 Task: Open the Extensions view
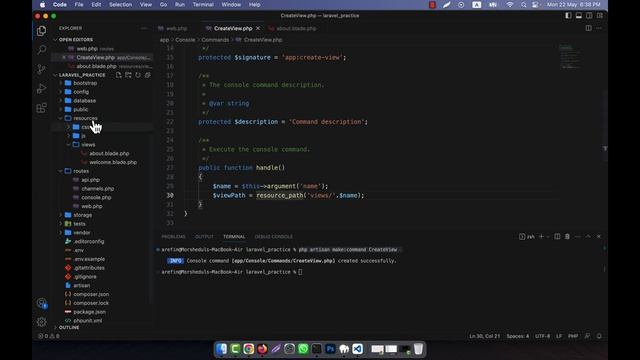coord(41,108)
